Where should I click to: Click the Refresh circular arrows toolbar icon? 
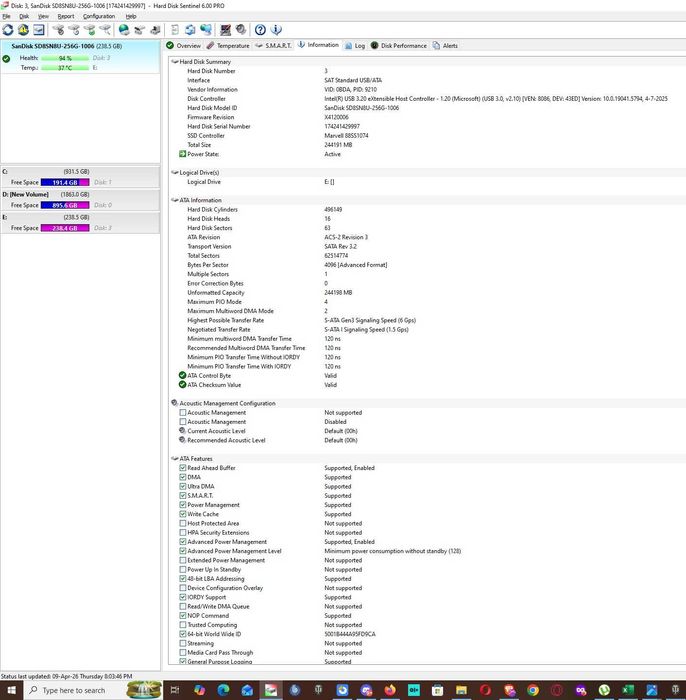(8, 30)
